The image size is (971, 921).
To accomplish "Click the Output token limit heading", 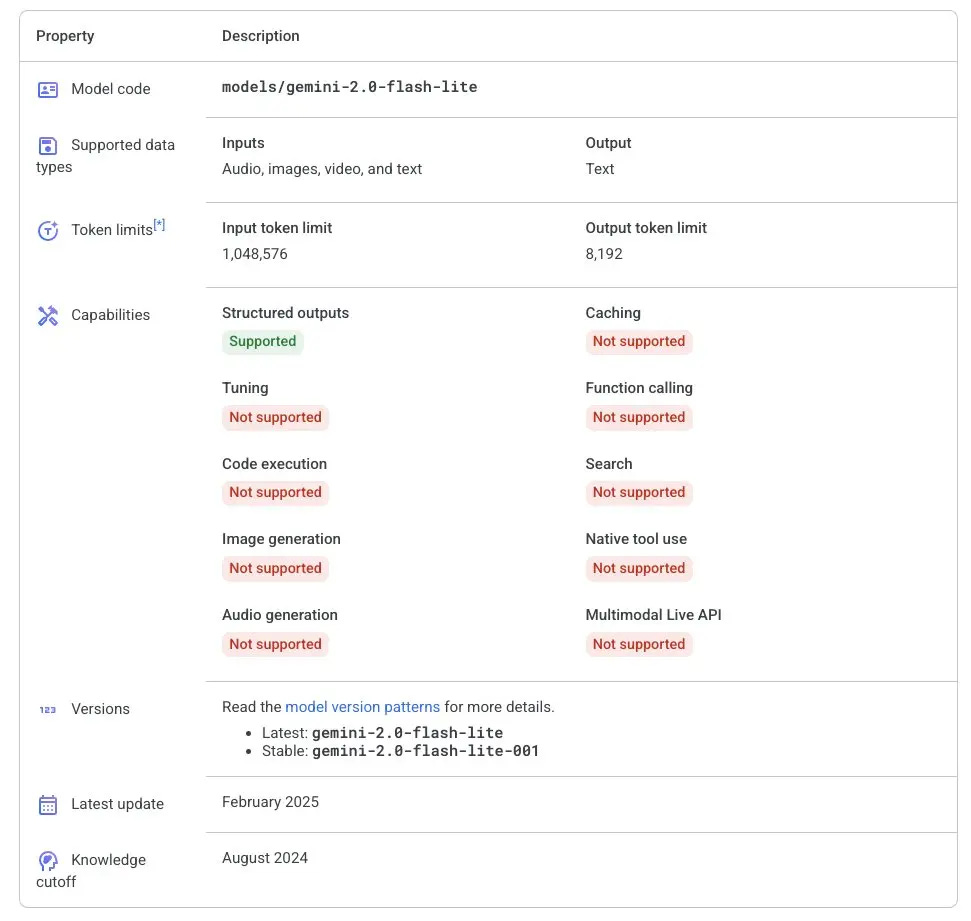I will tap(646, 228).
